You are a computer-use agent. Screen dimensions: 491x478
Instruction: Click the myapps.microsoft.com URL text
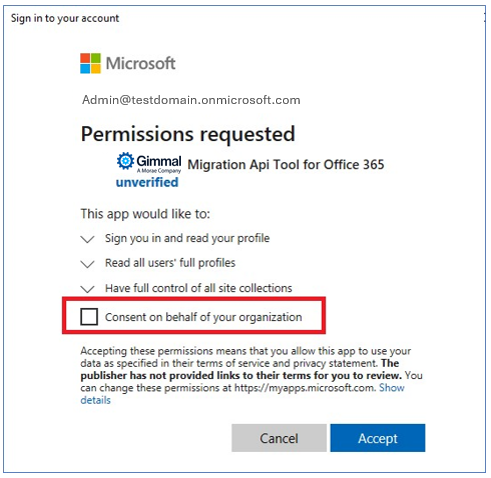click(304, 388)
